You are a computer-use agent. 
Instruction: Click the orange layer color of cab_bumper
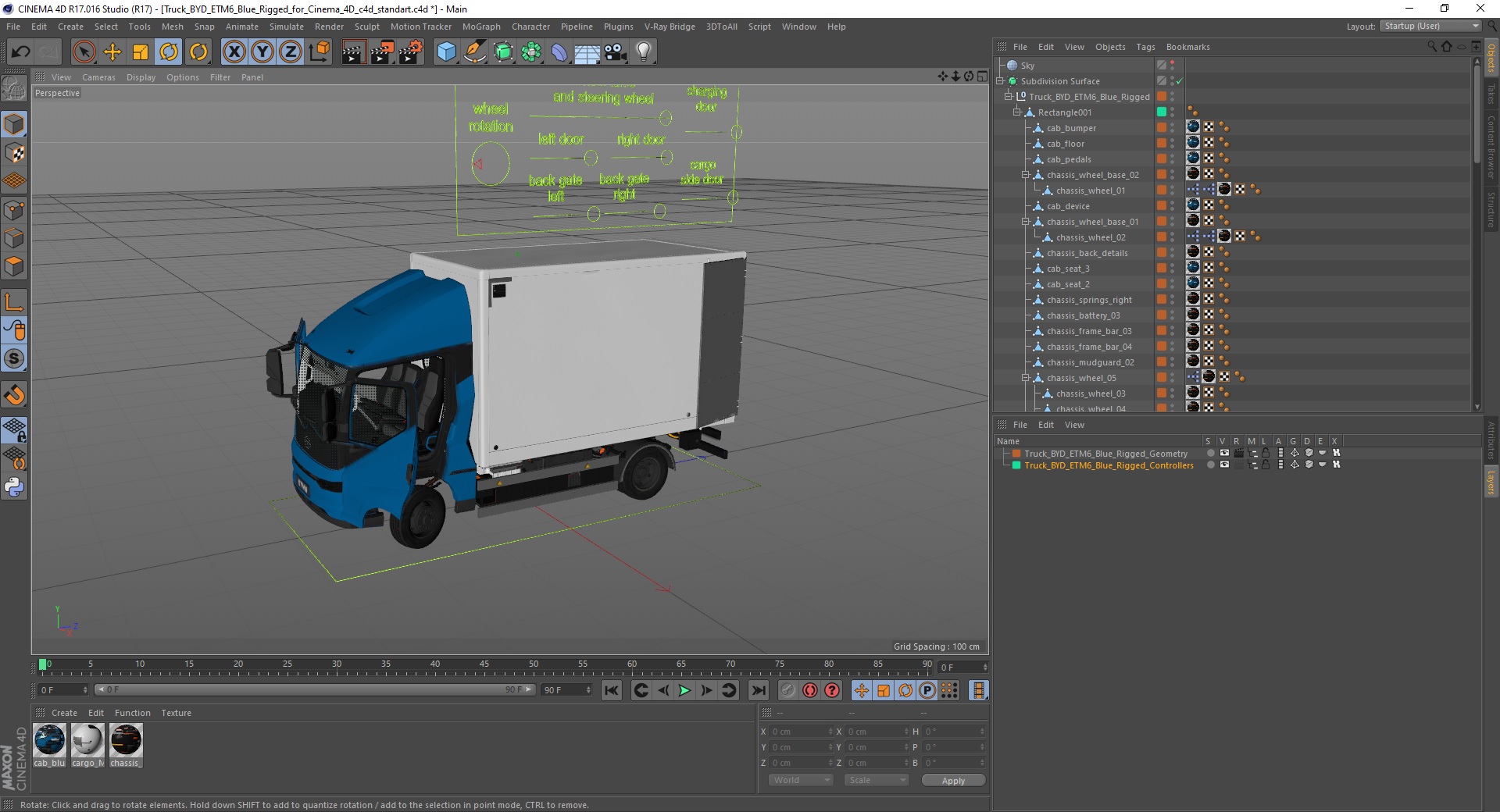(x=1162, y=127)
